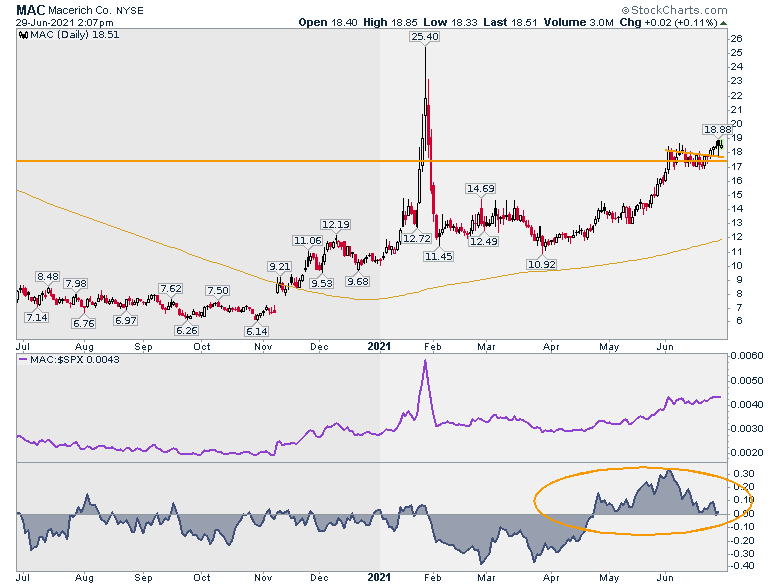
Task: Click the 7.14 low label
Action: [37, 317]
